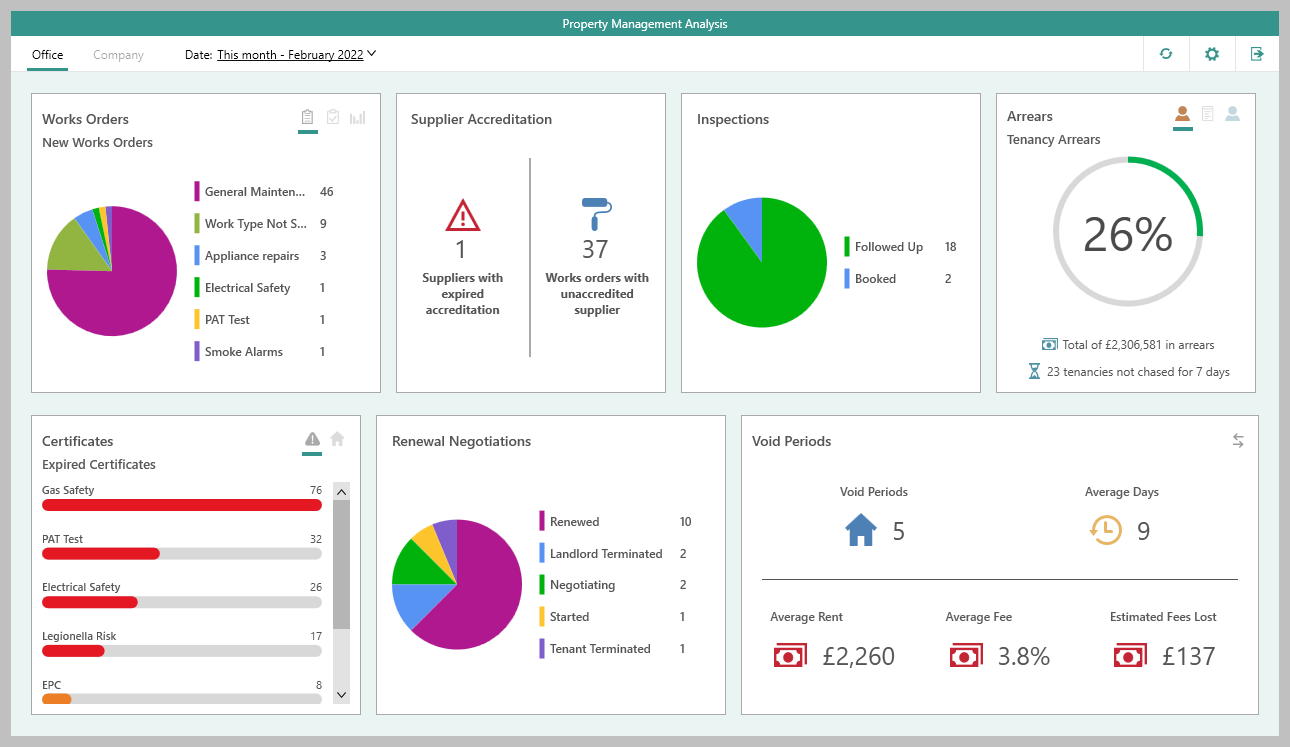The height and width of the screenshot is (747, 1290).
Task: Click the £2,260 average rent value
Action: pos(858,656)
